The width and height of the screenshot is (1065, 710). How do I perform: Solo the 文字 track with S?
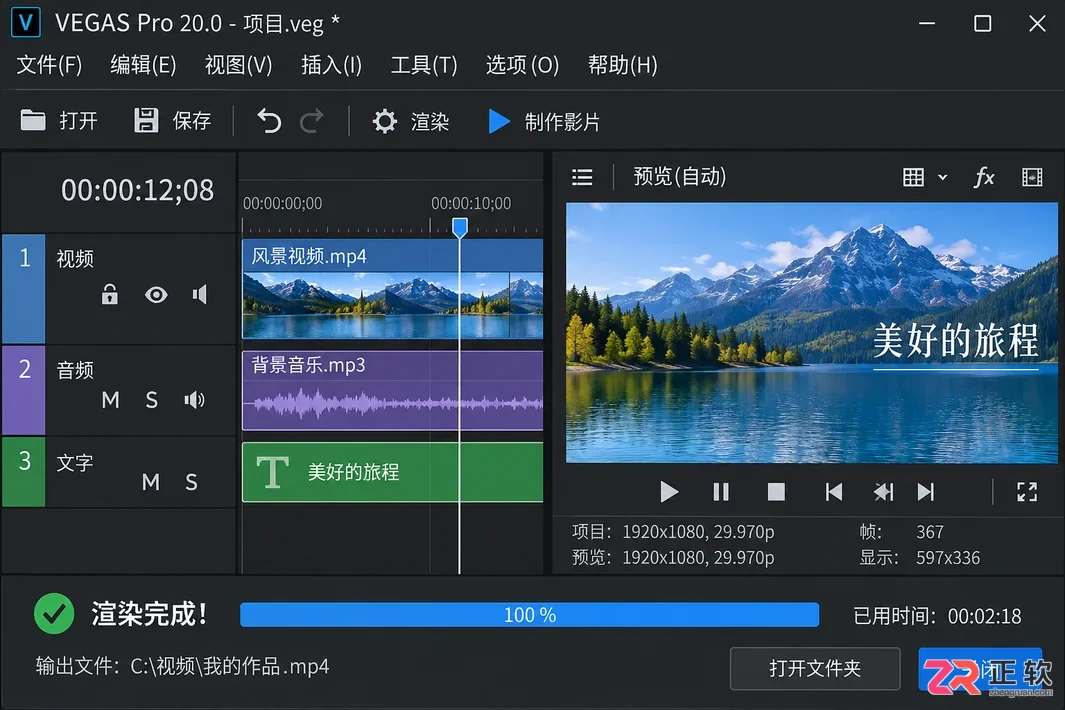192,482
